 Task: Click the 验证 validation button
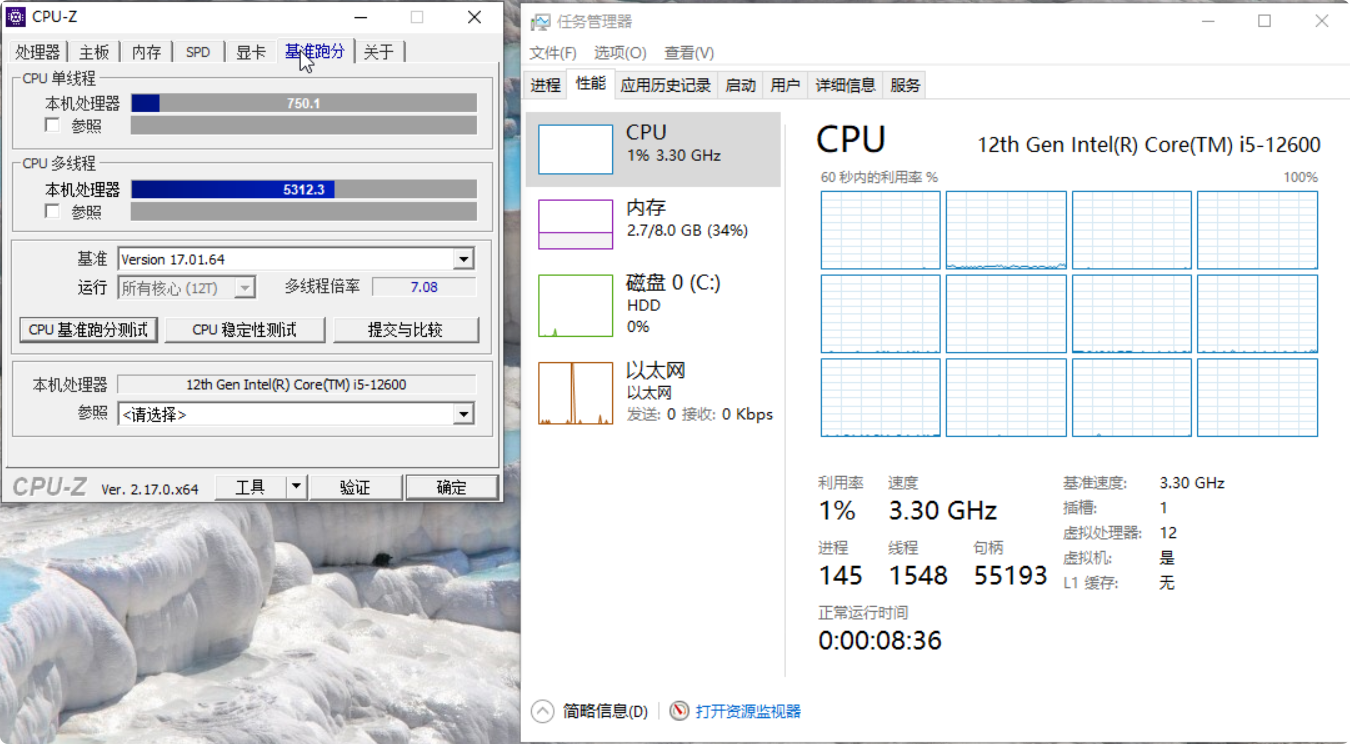(x=356, y=487)
